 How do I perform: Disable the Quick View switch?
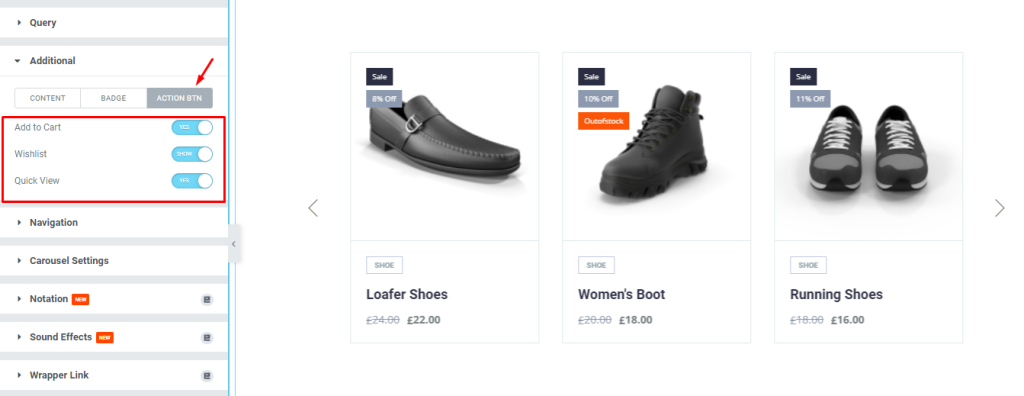pyautogui.click(x=192, y=181)
